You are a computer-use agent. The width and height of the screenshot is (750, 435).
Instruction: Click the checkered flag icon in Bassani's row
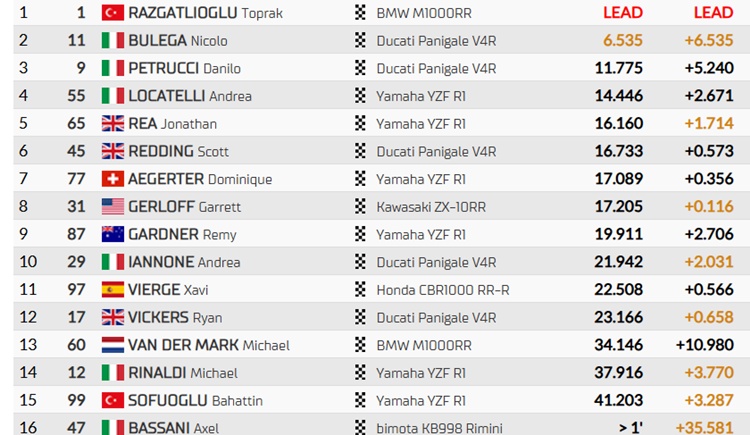tap(360, 427)
